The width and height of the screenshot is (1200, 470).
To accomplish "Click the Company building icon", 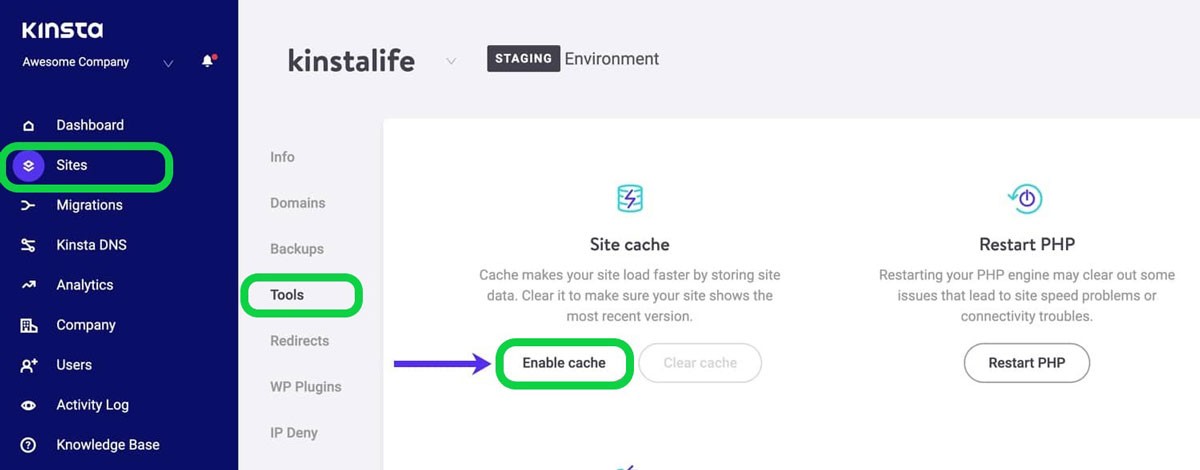I will pyautogui.click(x=28, y=326).
